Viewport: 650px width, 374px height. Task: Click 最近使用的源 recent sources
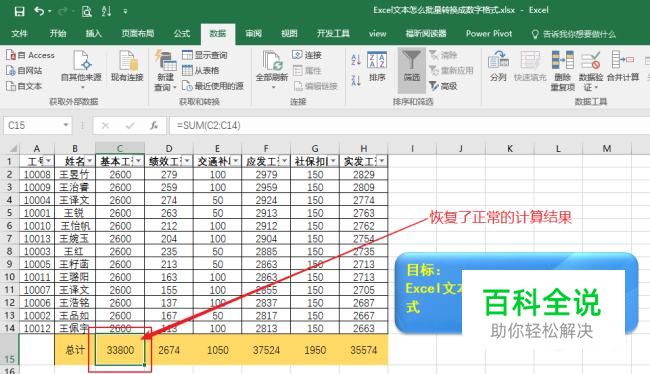(213, 86)
